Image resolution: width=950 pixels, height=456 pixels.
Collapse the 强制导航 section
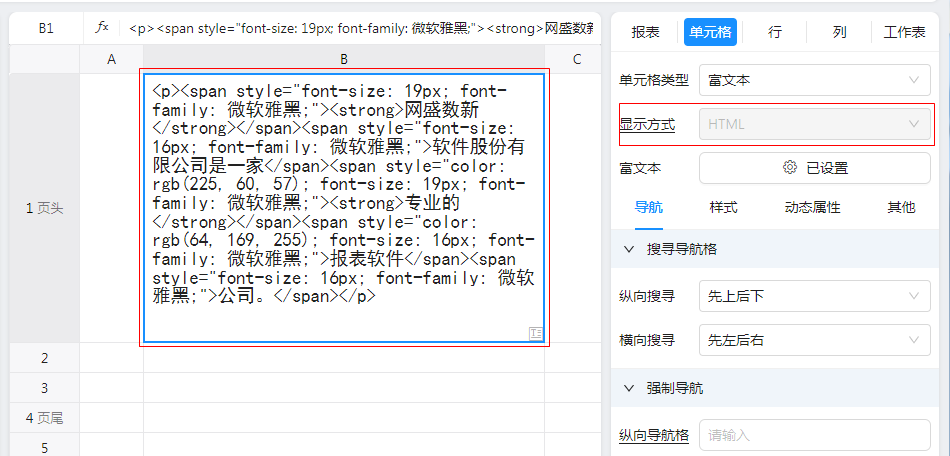click(629, 388)
